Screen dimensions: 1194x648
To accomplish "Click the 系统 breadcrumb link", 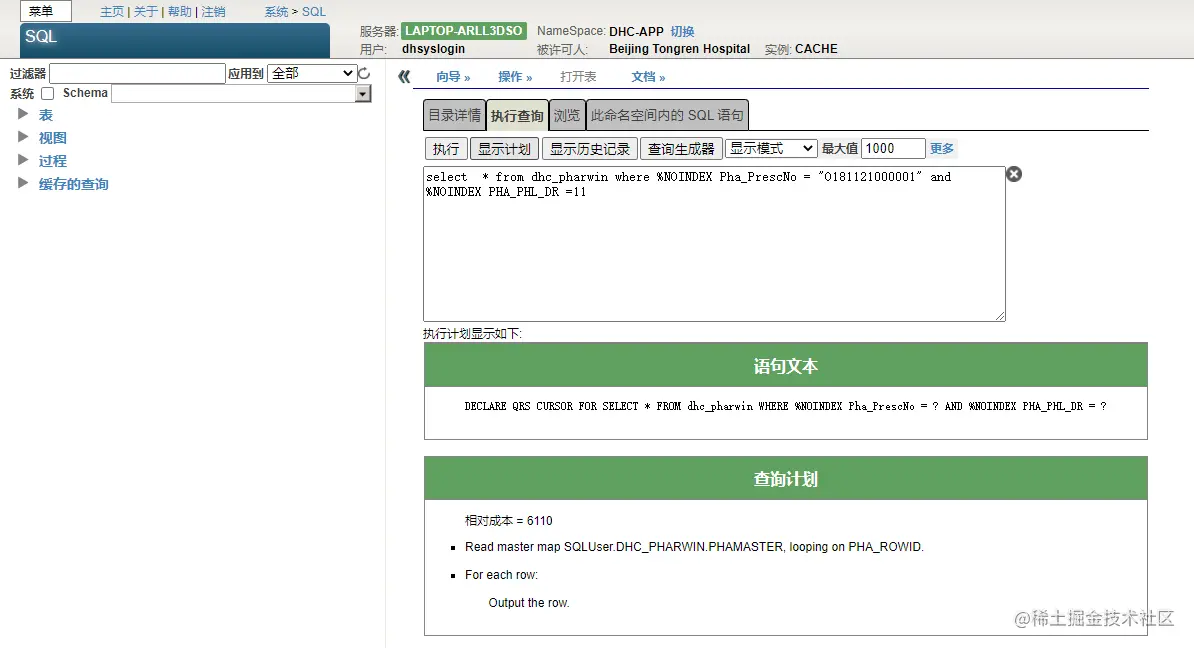I will tap(276, 11).
